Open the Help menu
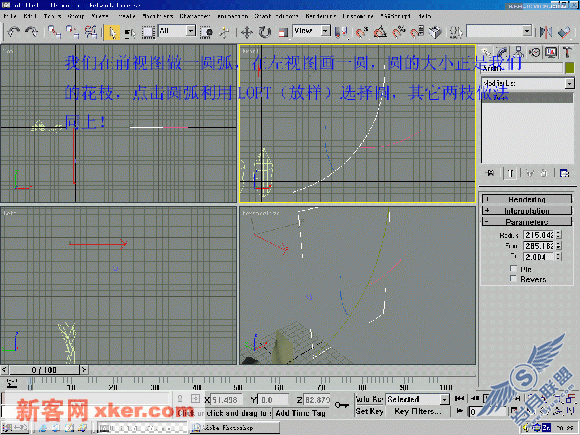Screen dimensions: 580x435 coord(425,16)
